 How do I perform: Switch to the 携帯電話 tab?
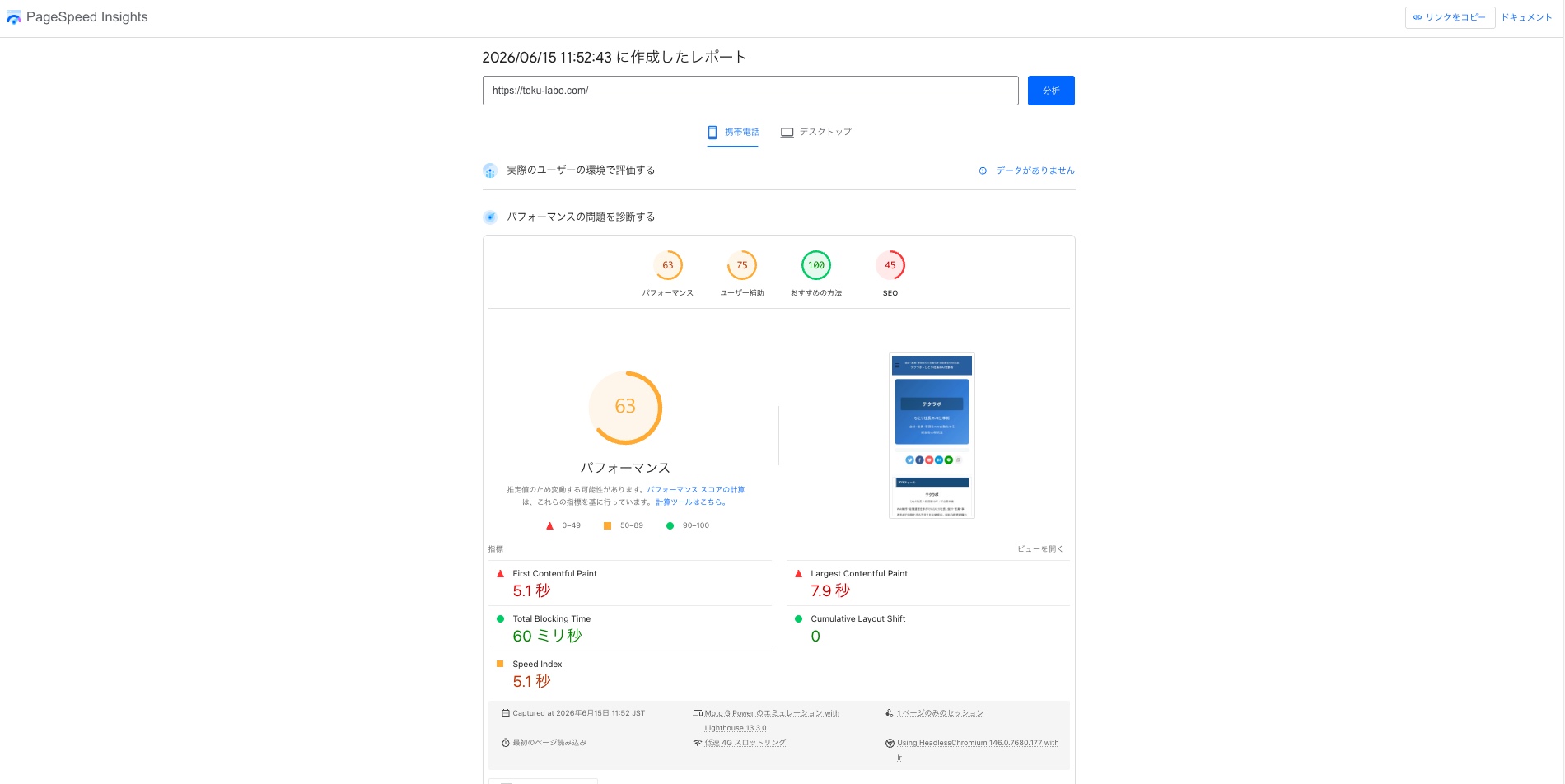(x=733, y=133)
